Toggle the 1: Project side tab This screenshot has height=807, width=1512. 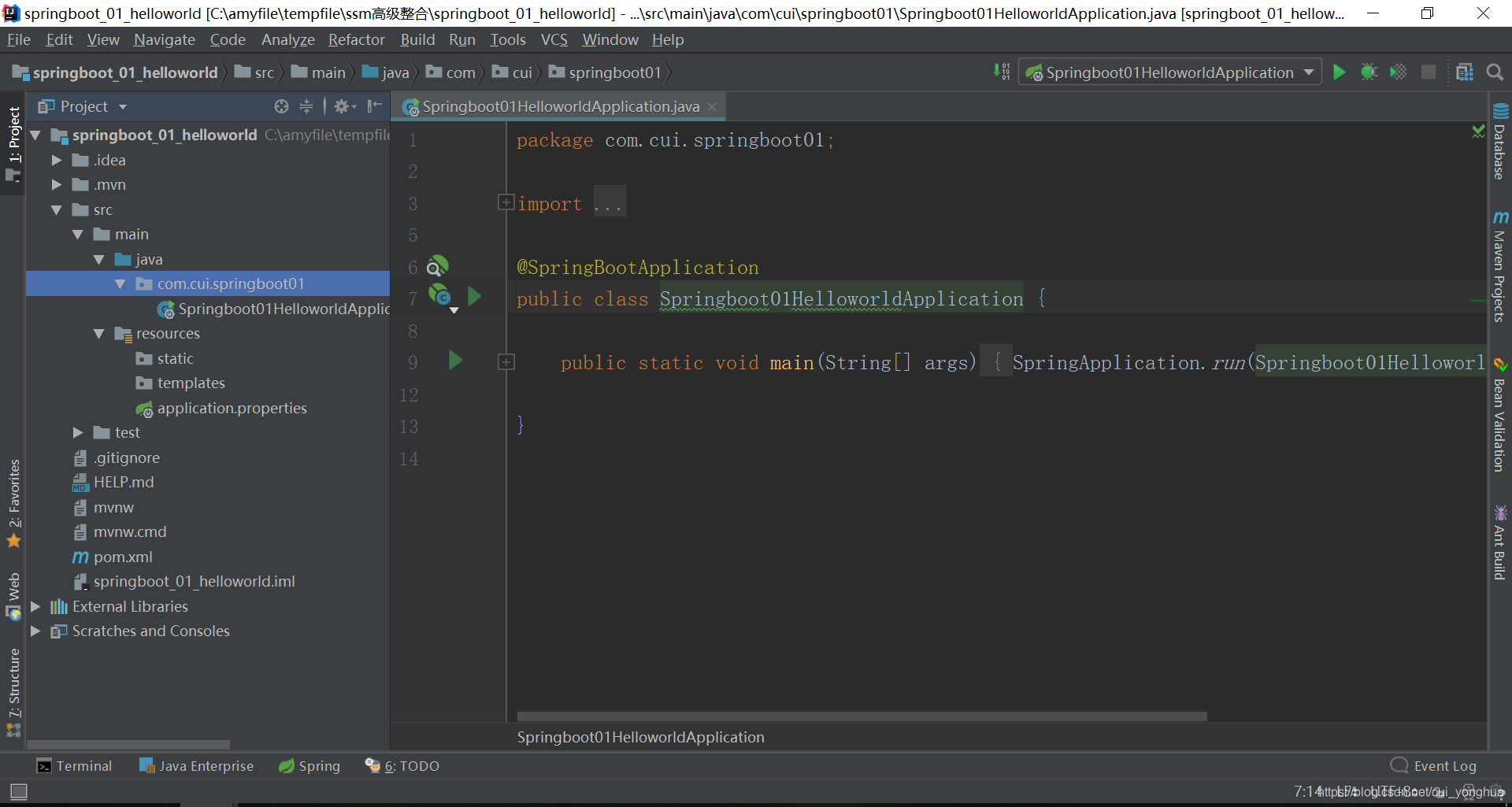coord(14,143)
